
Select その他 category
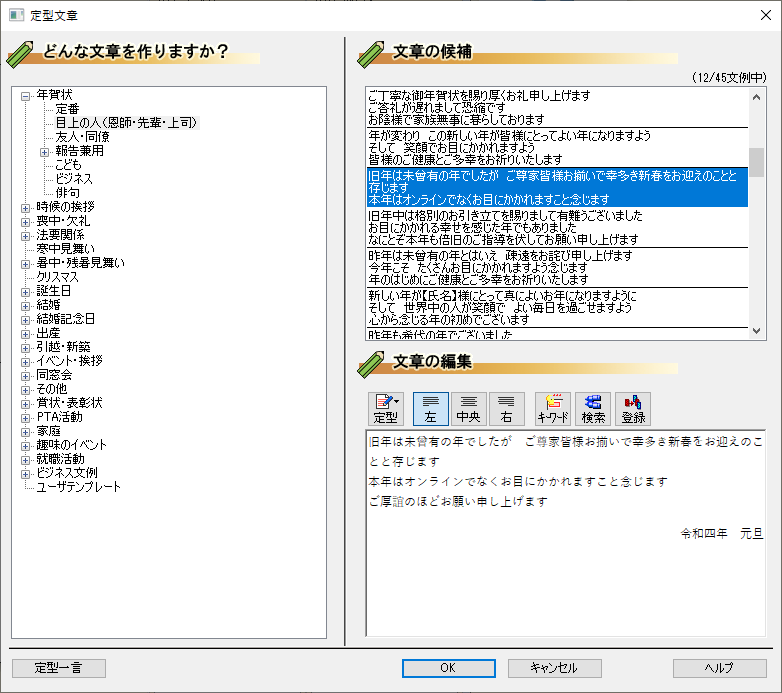pyautogui.click(x=51, y=388)
